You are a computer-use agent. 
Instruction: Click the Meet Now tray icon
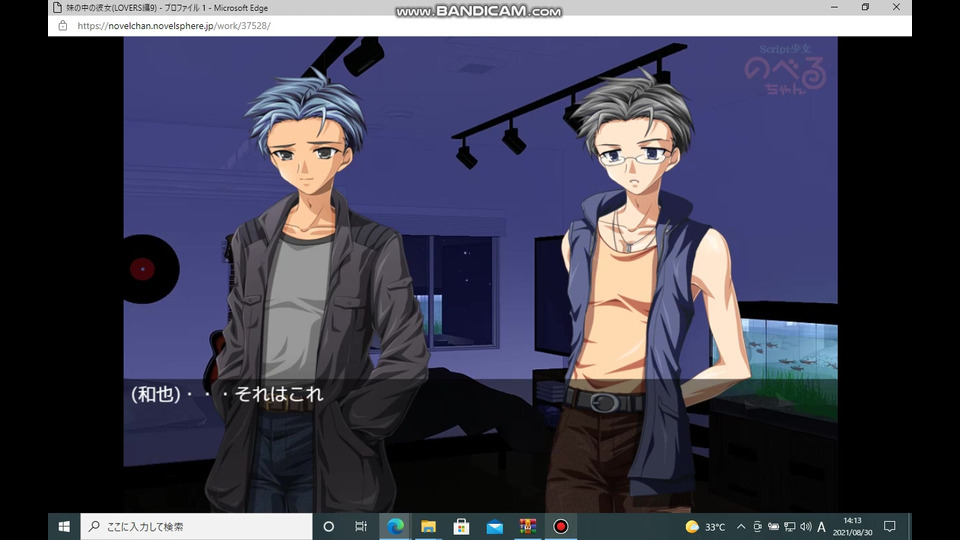(x=757, y=527)
